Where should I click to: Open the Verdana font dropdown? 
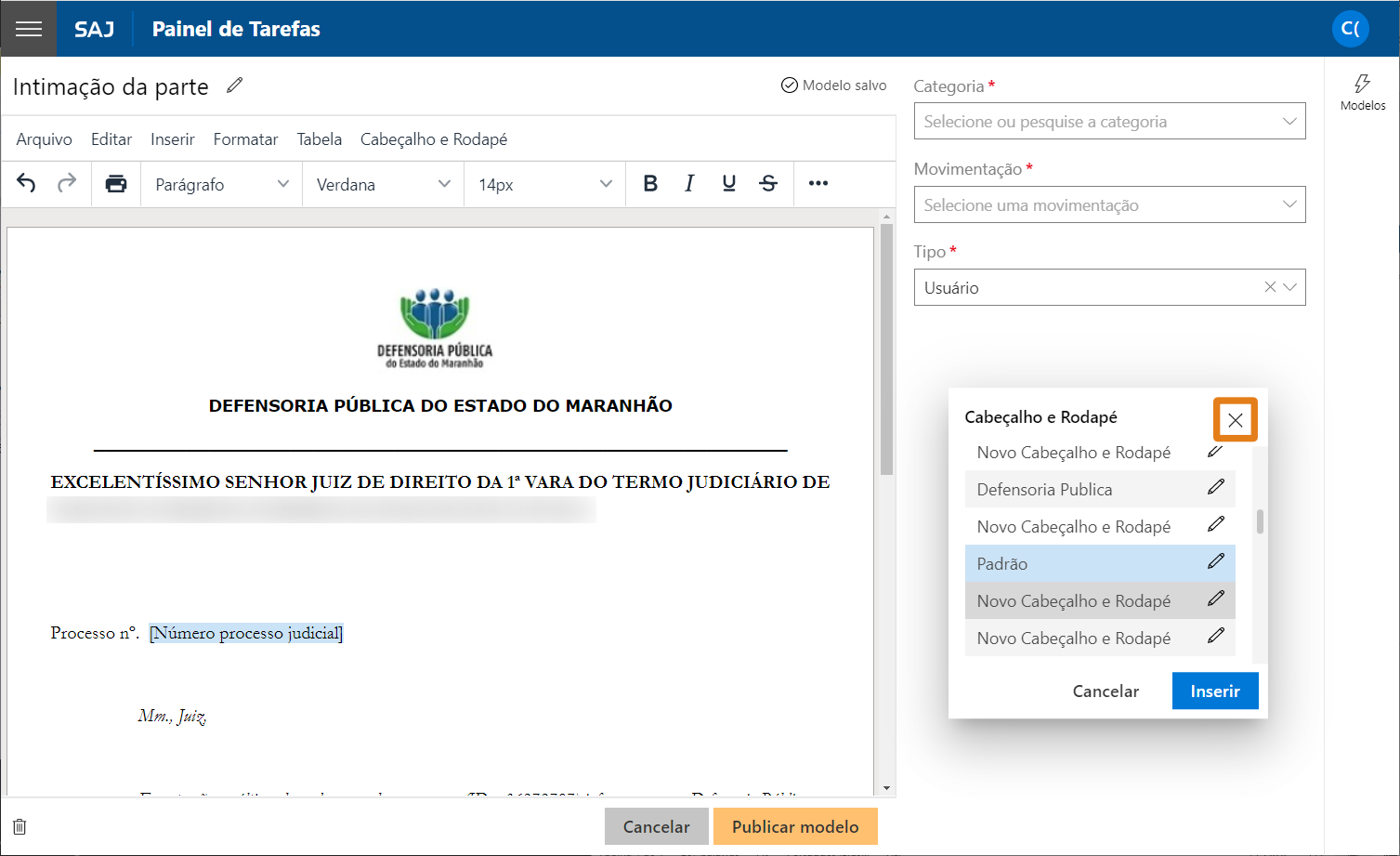point(383,184)
